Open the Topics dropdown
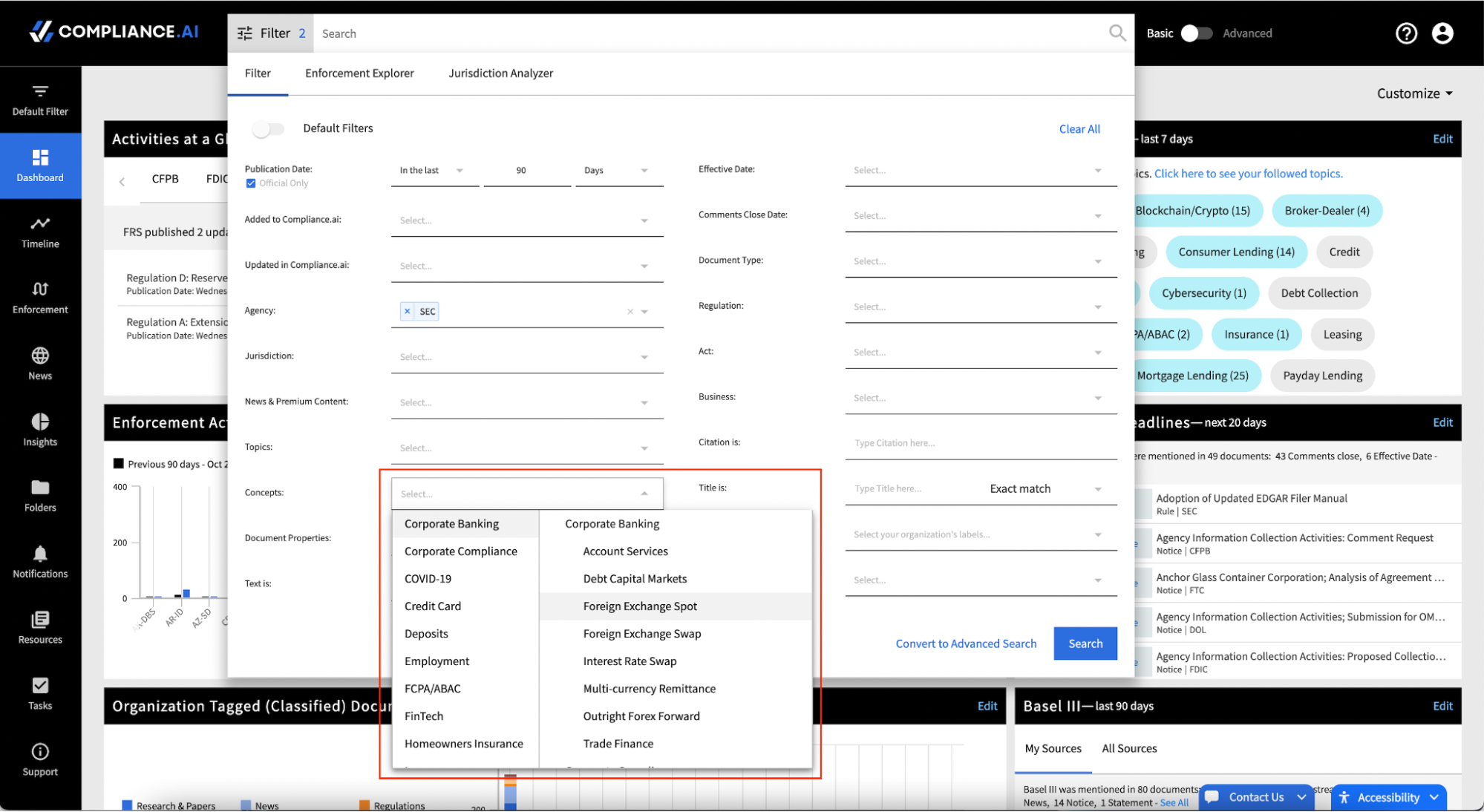1484x812 pixels. tap(527, 448)
